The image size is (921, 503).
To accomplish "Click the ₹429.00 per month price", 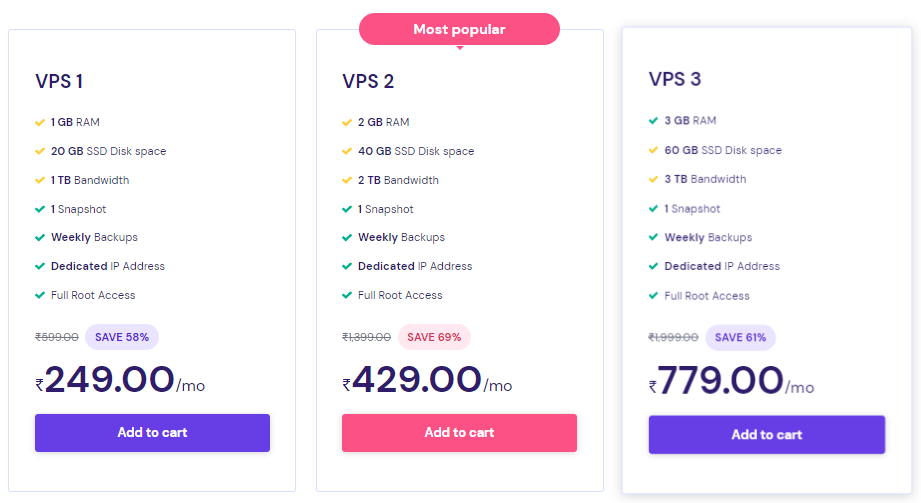I will 427,380.
